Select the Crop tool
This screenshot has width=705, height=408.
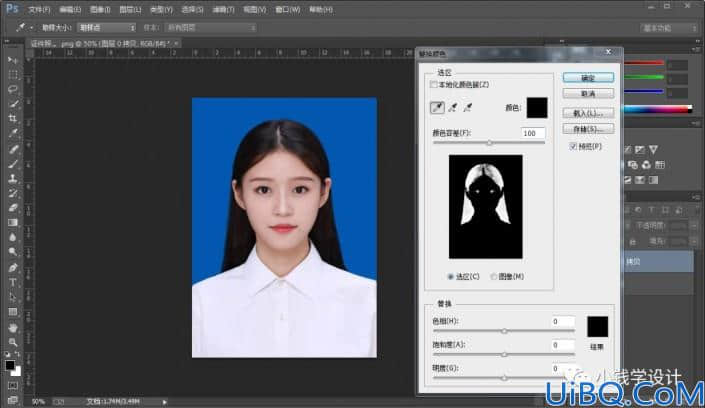click(13, 119)
